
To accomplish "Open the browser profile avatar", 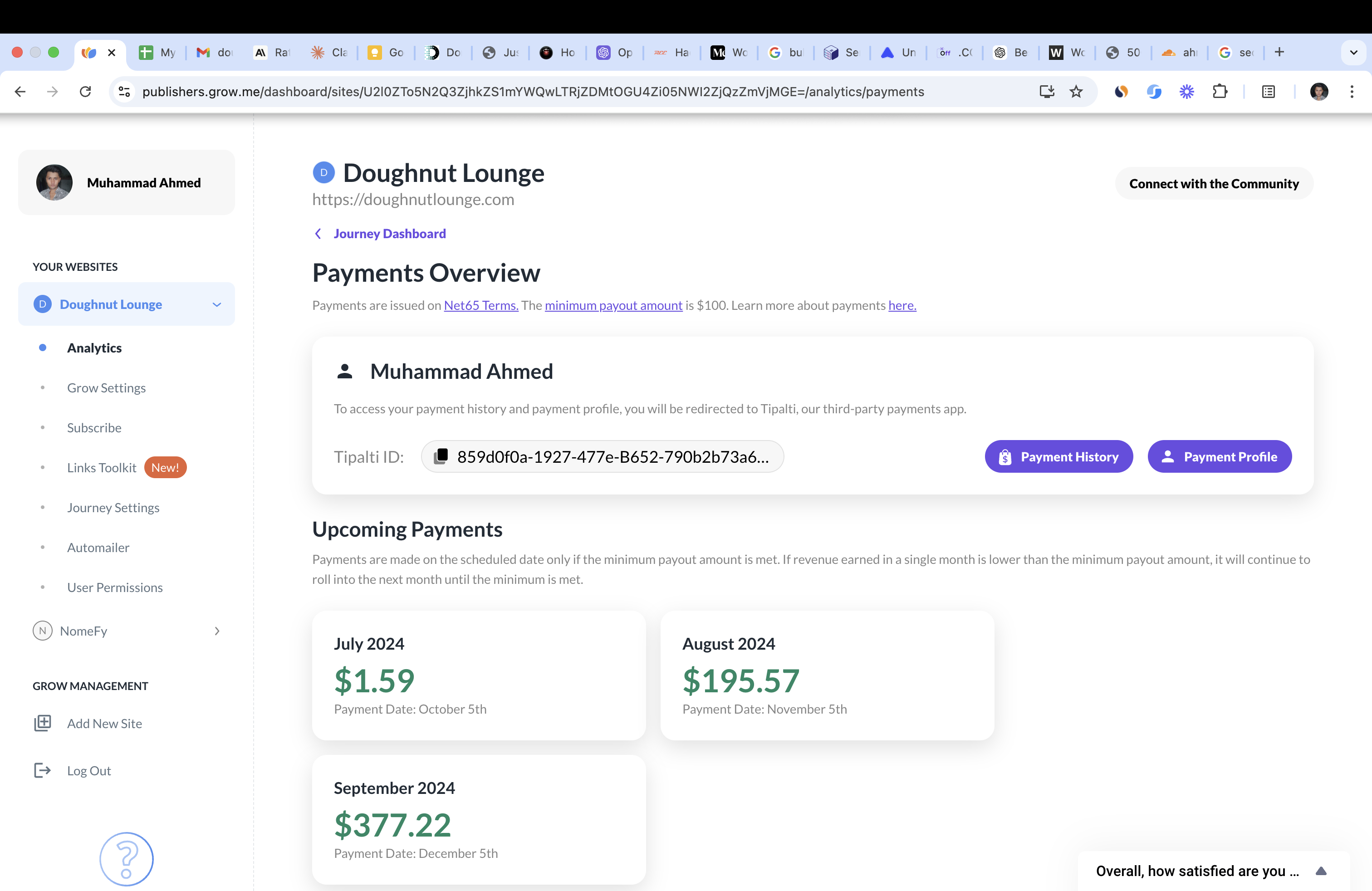I will tap(1318, 92).
